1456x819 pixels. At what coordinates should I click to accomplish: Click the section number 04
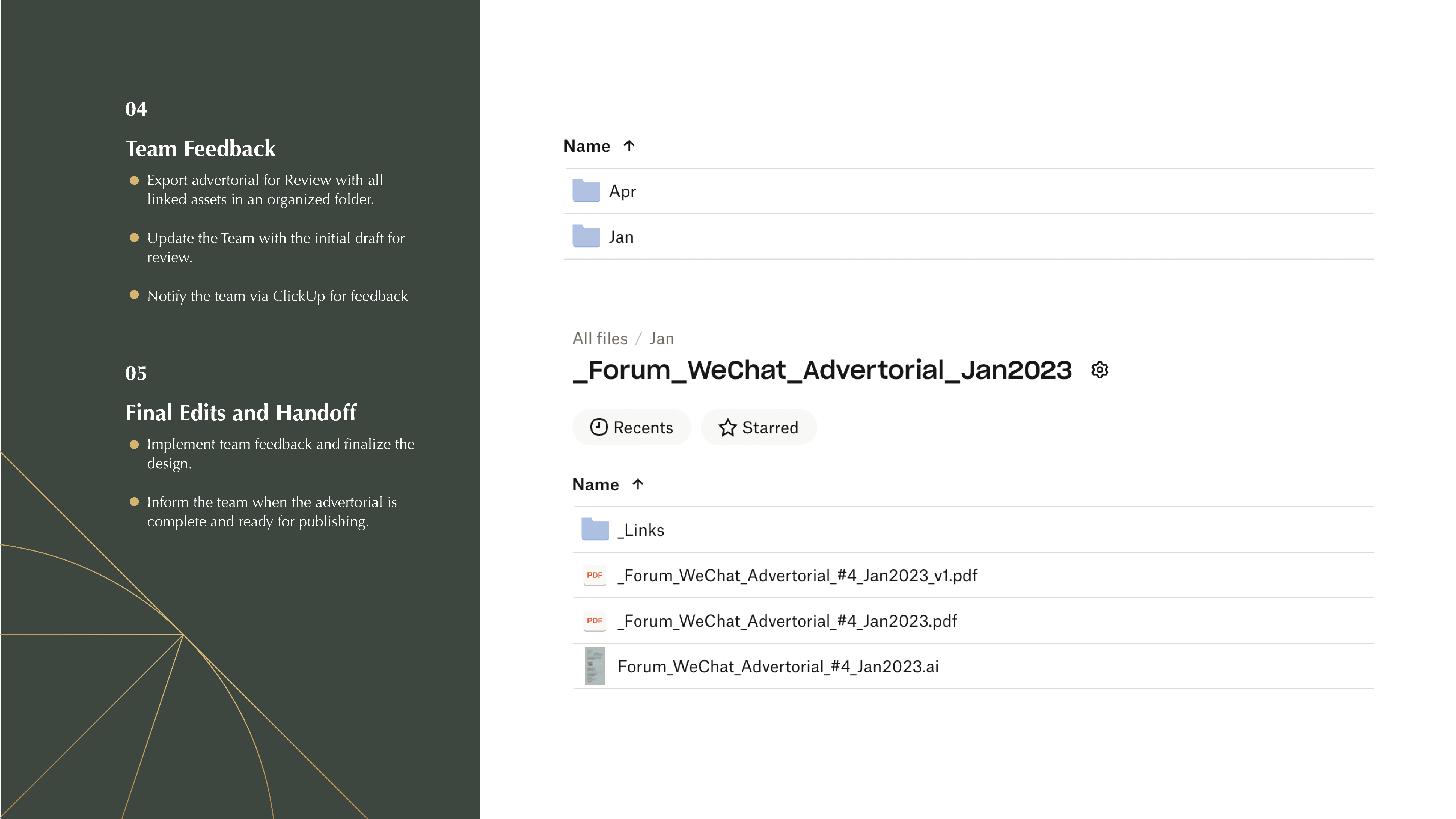(136, 109)
